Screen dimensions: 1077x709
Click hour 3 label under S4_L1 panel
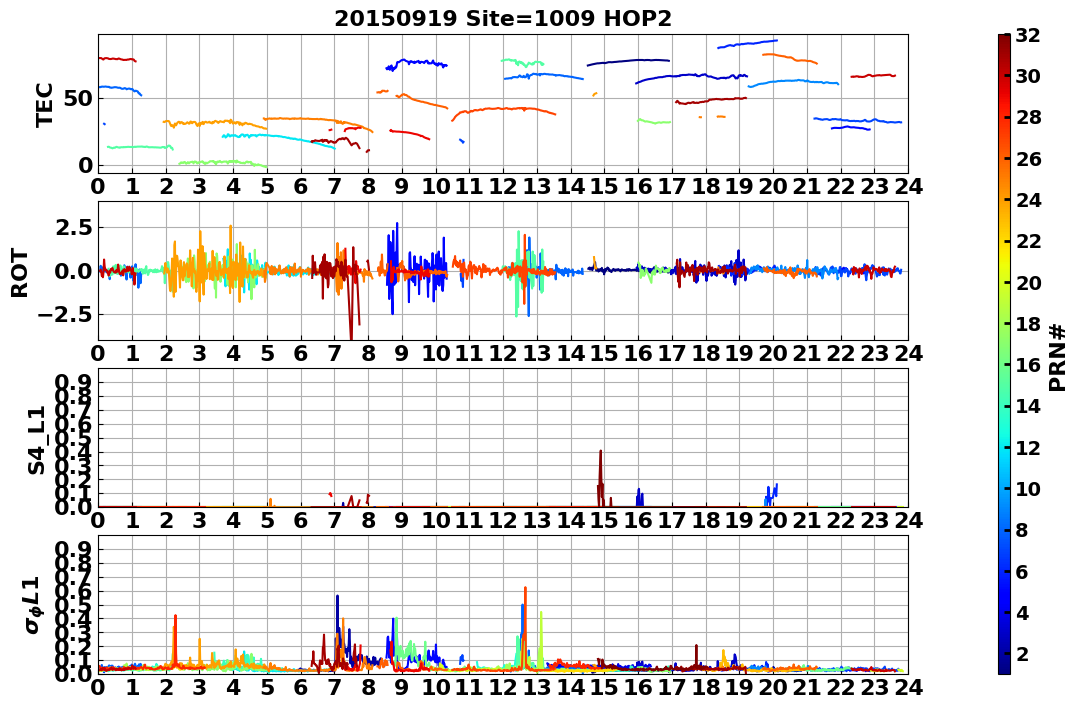click(x=200, y=520)
